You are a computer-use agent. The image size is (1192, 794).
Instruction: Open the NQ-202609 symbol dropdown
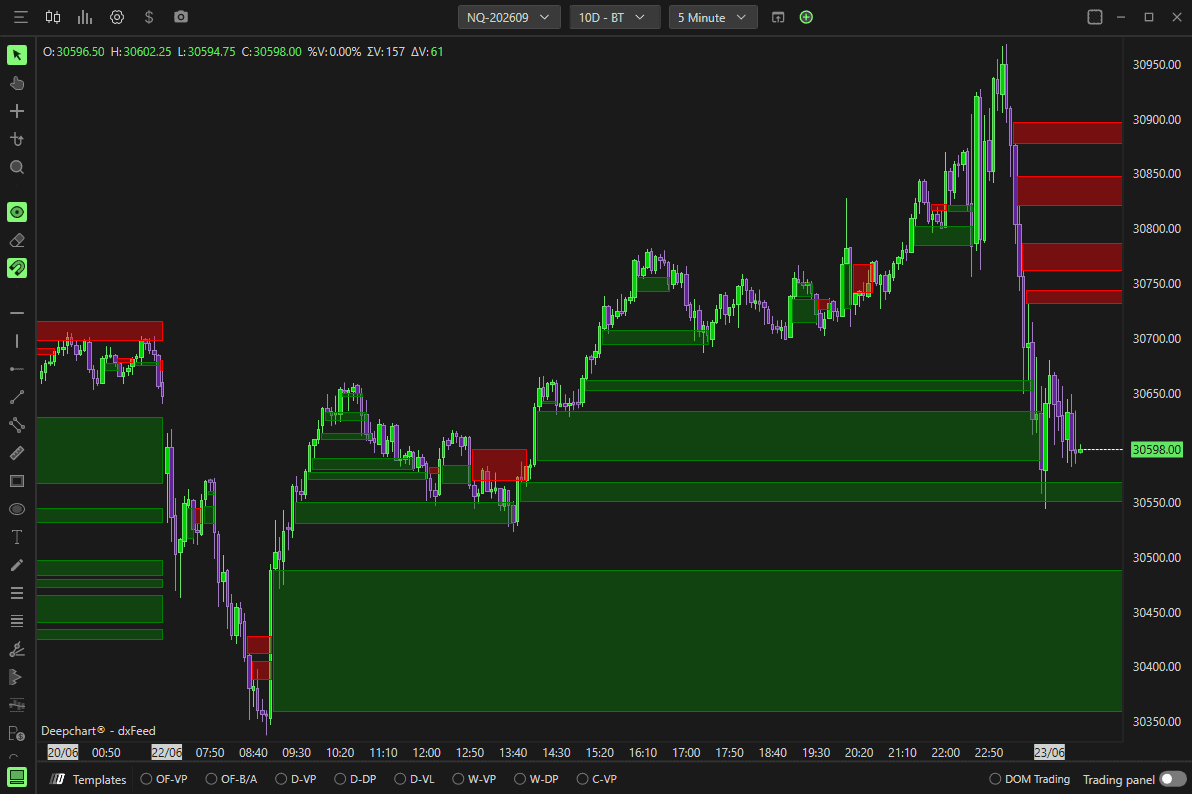pos(509,17)
